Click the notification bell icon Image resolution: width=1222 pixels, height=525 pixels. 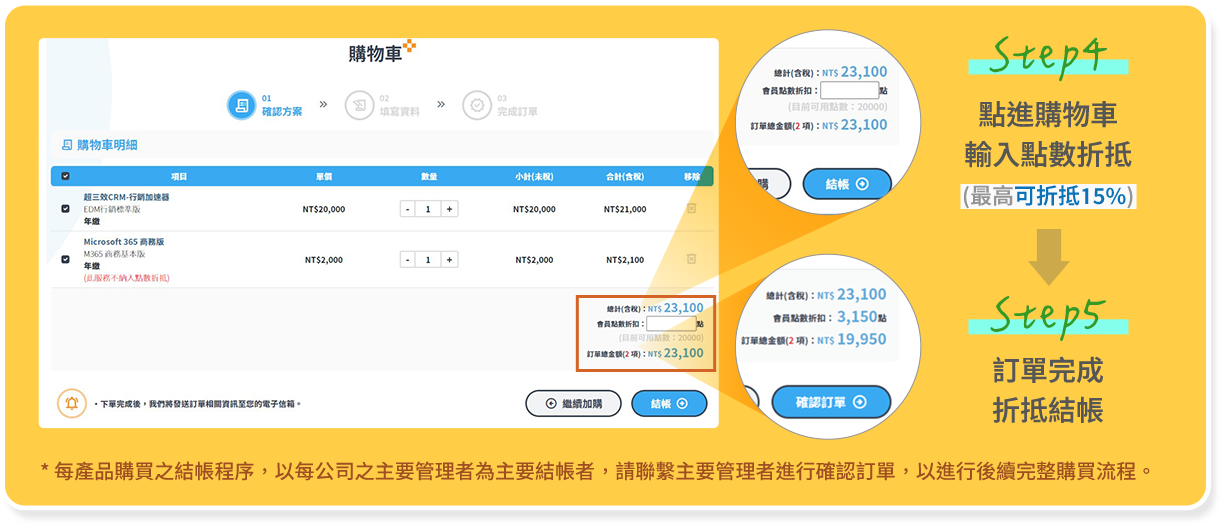[x=71, y=403]
